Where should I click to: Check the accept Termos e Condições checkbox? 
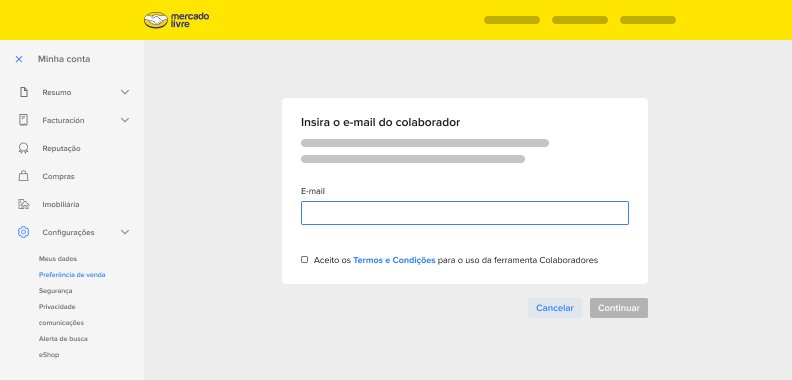point(305,260)
